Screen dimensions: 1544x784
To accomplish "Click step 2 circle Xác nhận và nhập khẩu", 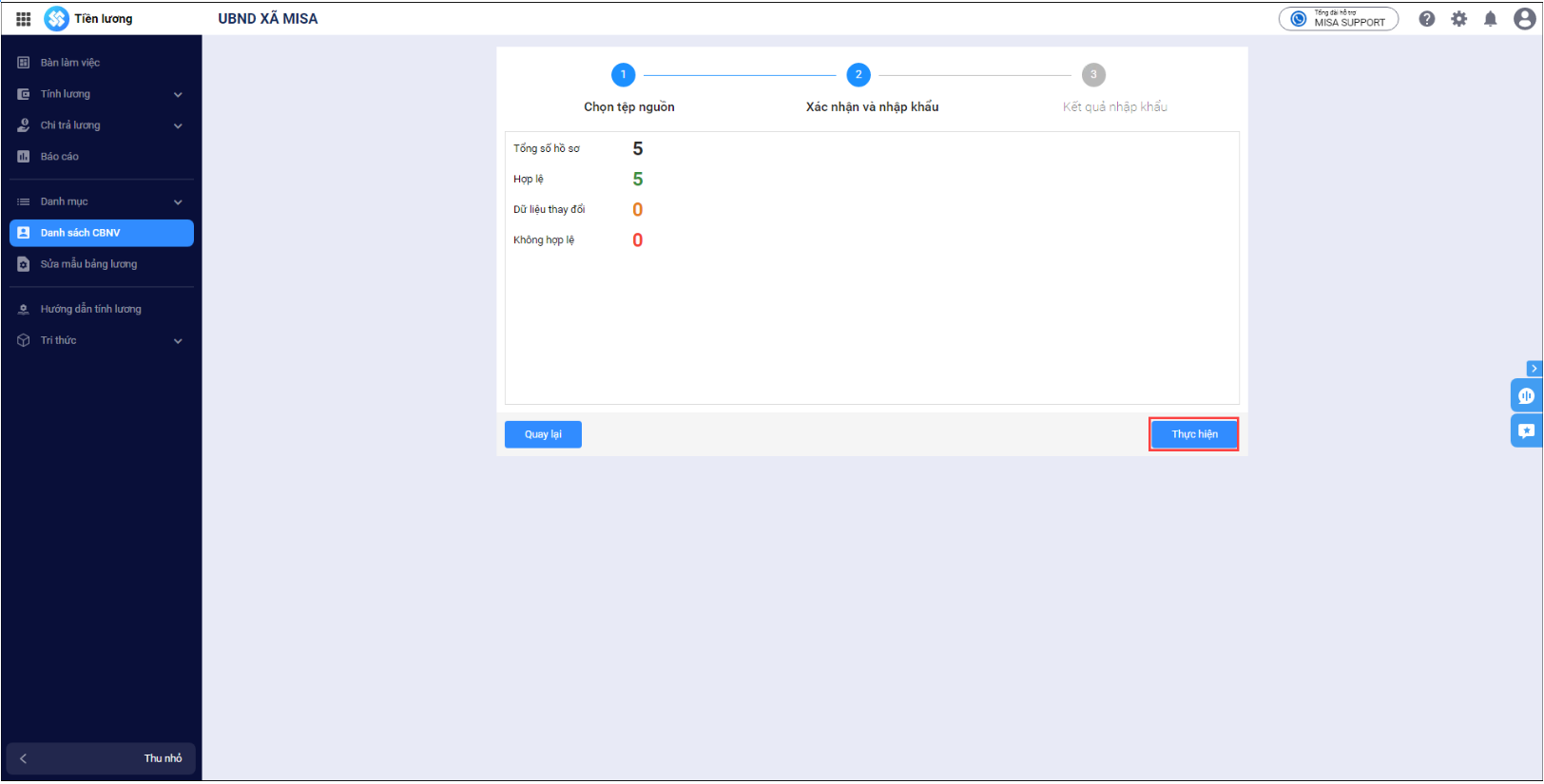I will coord(859,75).
